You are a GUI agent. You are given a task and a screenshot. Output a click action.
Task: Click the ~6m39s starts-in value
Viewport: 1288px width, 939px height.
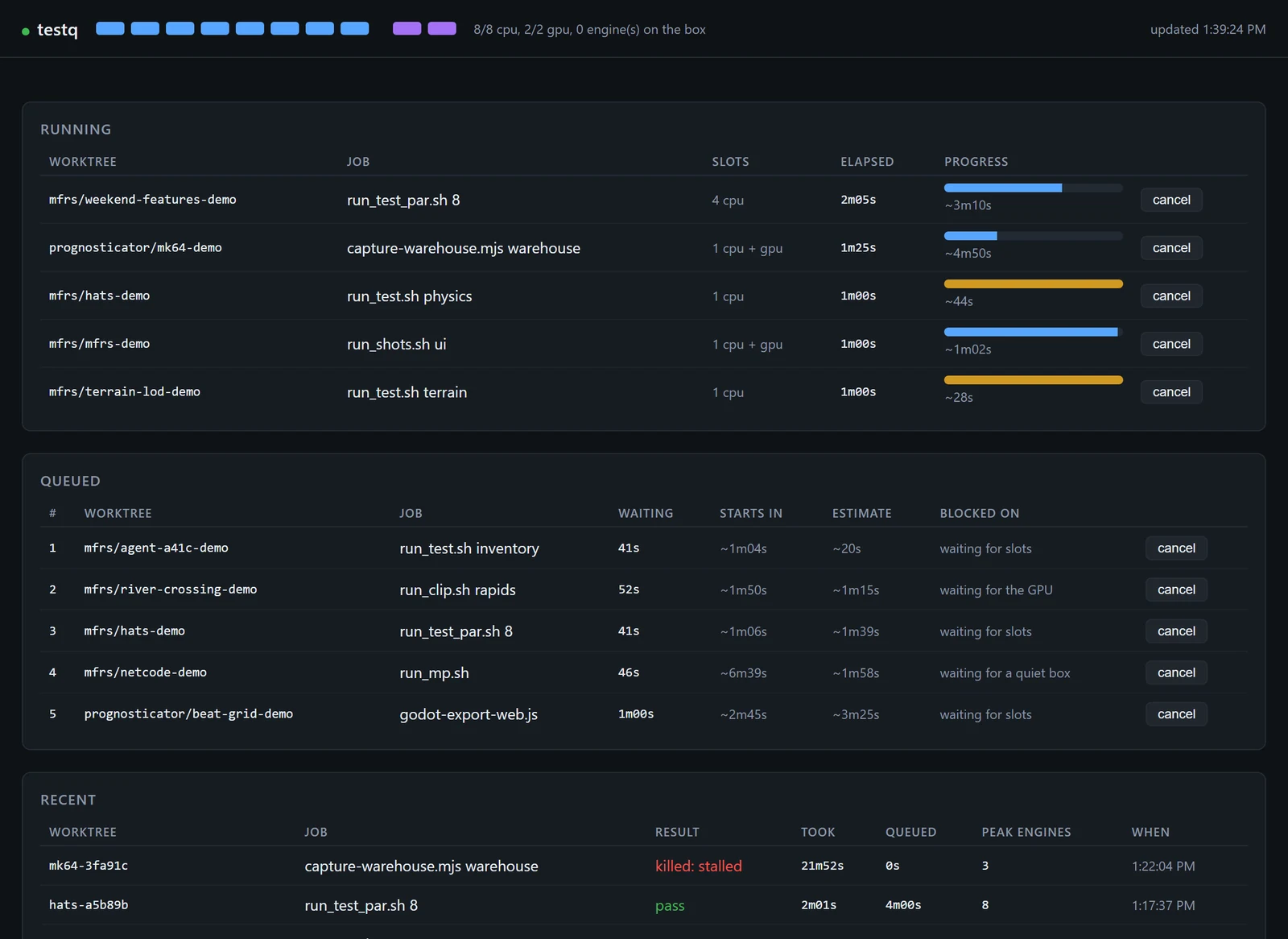[744, 673]
